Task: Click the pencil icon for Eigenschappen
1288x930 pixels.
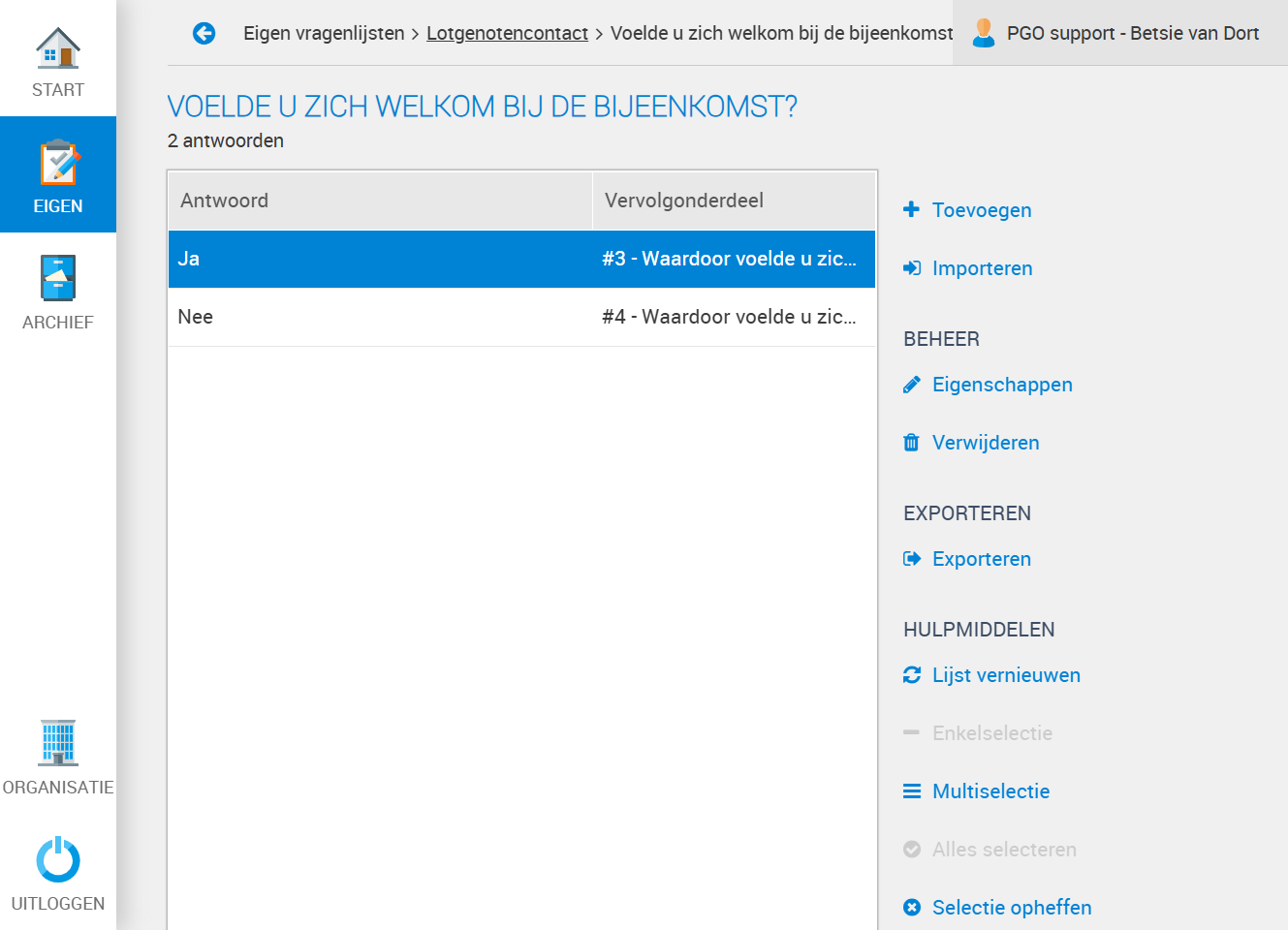Action: (911, 385)
